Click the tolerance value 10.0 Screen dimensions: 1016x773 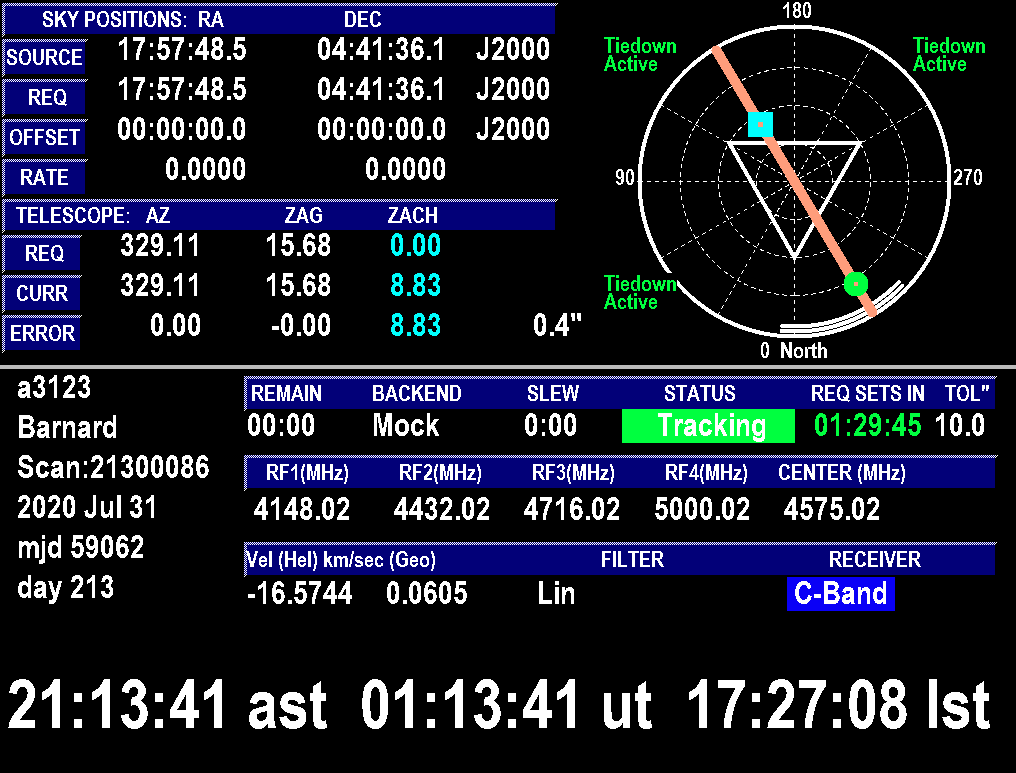(x=960, y=426)
